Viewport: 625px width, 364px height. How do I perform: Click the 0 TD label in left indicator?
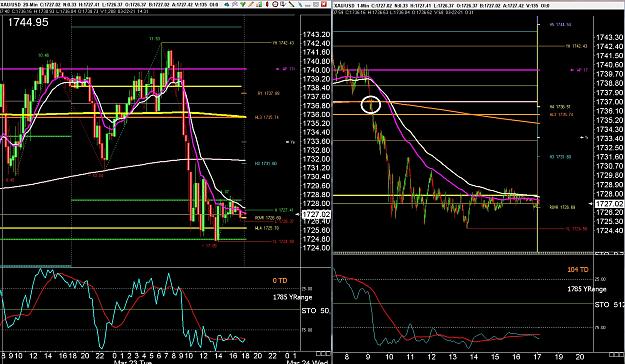[280, 281]
